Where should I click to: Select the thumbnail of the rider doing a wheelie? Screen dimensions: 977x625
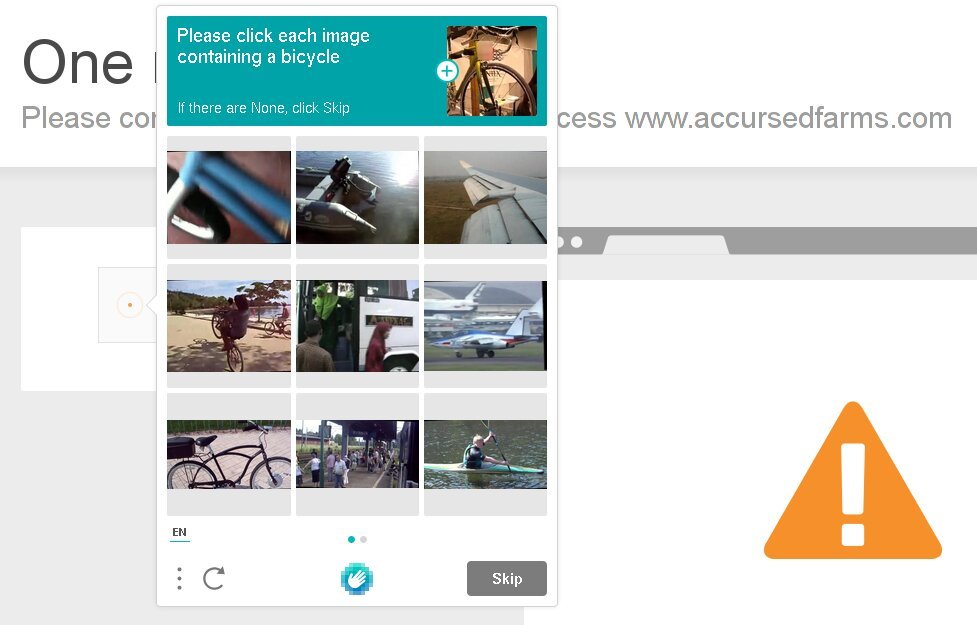(x=229, y=325)
